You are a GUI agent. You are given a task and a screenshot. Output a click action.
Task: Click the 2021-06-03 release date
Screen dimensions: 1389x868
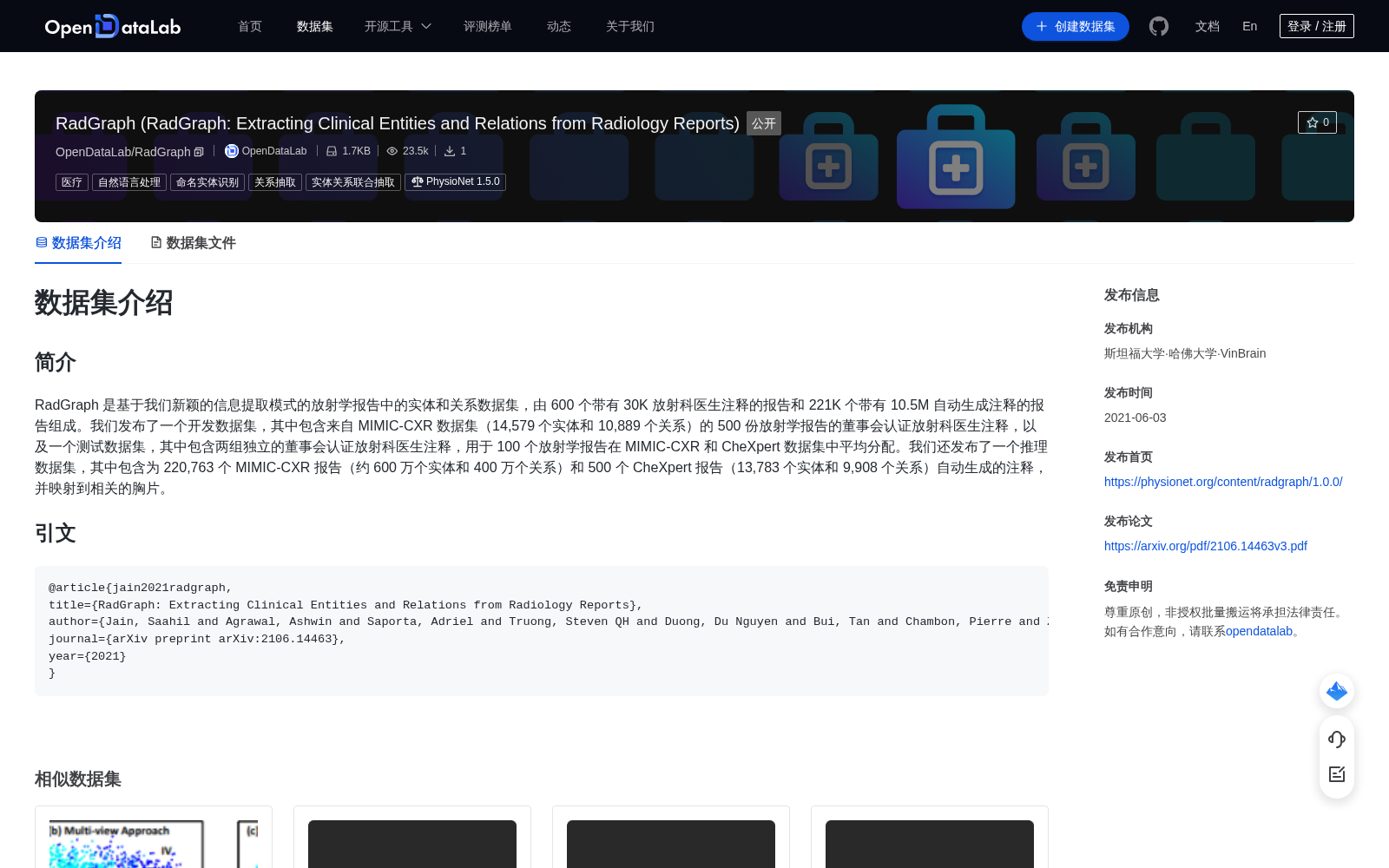coord(1136,418)
